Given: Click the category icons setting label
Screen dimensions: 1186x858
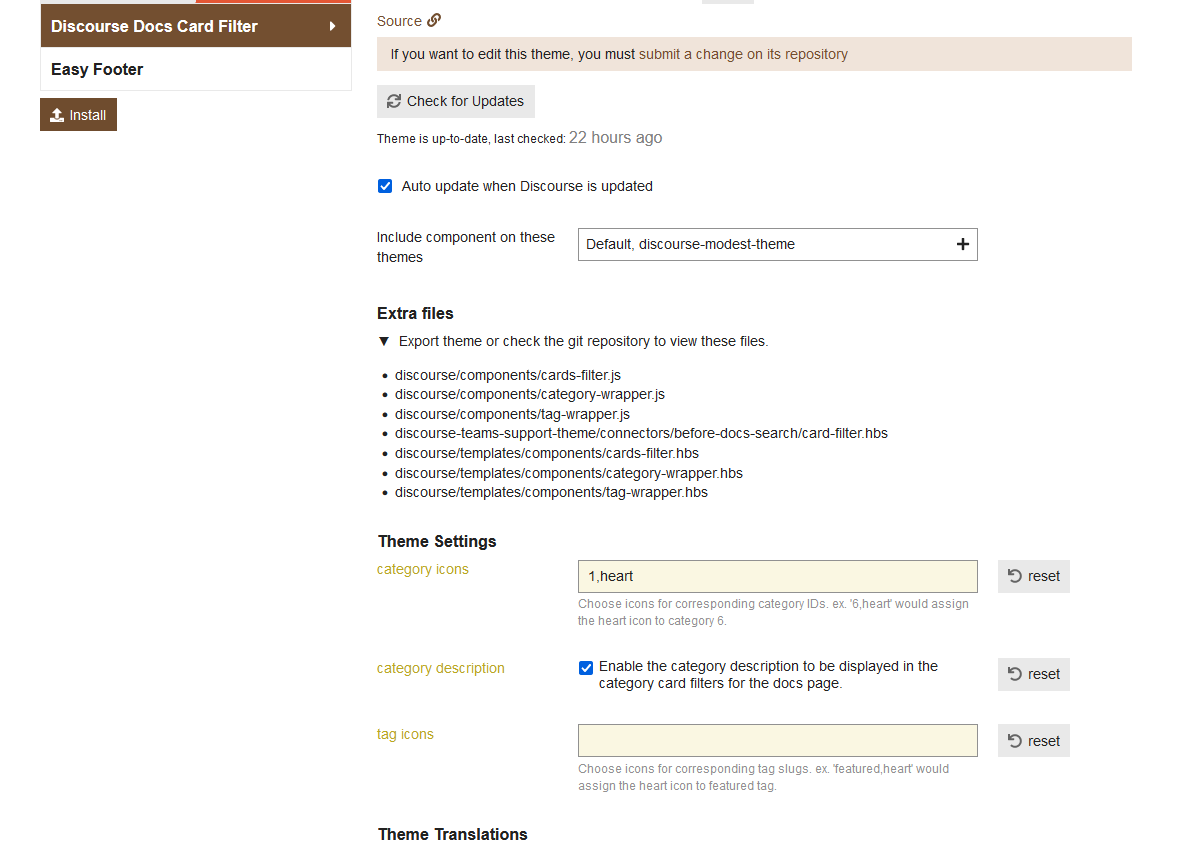Looking at the screenshot, I should [423, 570].
